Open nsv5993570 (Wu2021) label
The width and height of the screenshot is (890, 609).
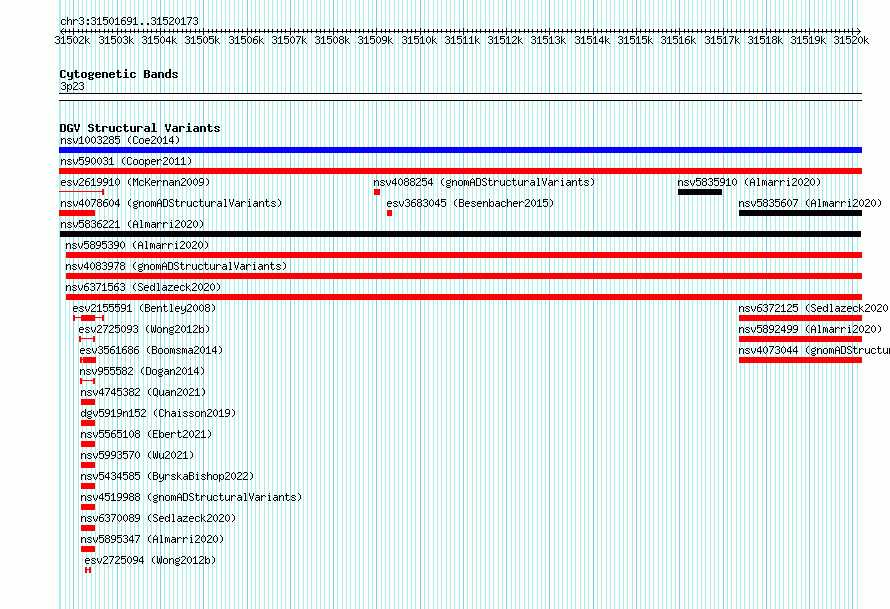point(137,455)
